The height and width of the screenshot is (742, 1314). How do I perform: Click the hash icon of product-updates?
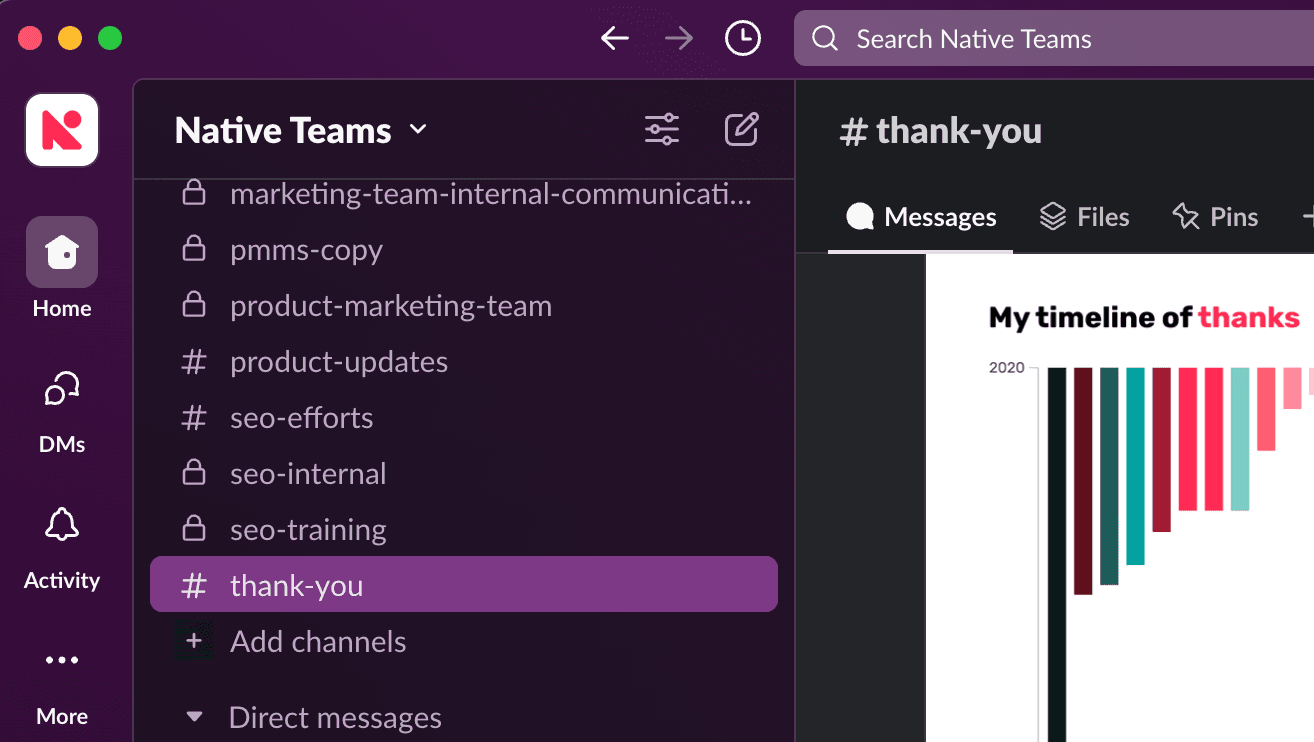pyautogui.click(x=193, y=362)
